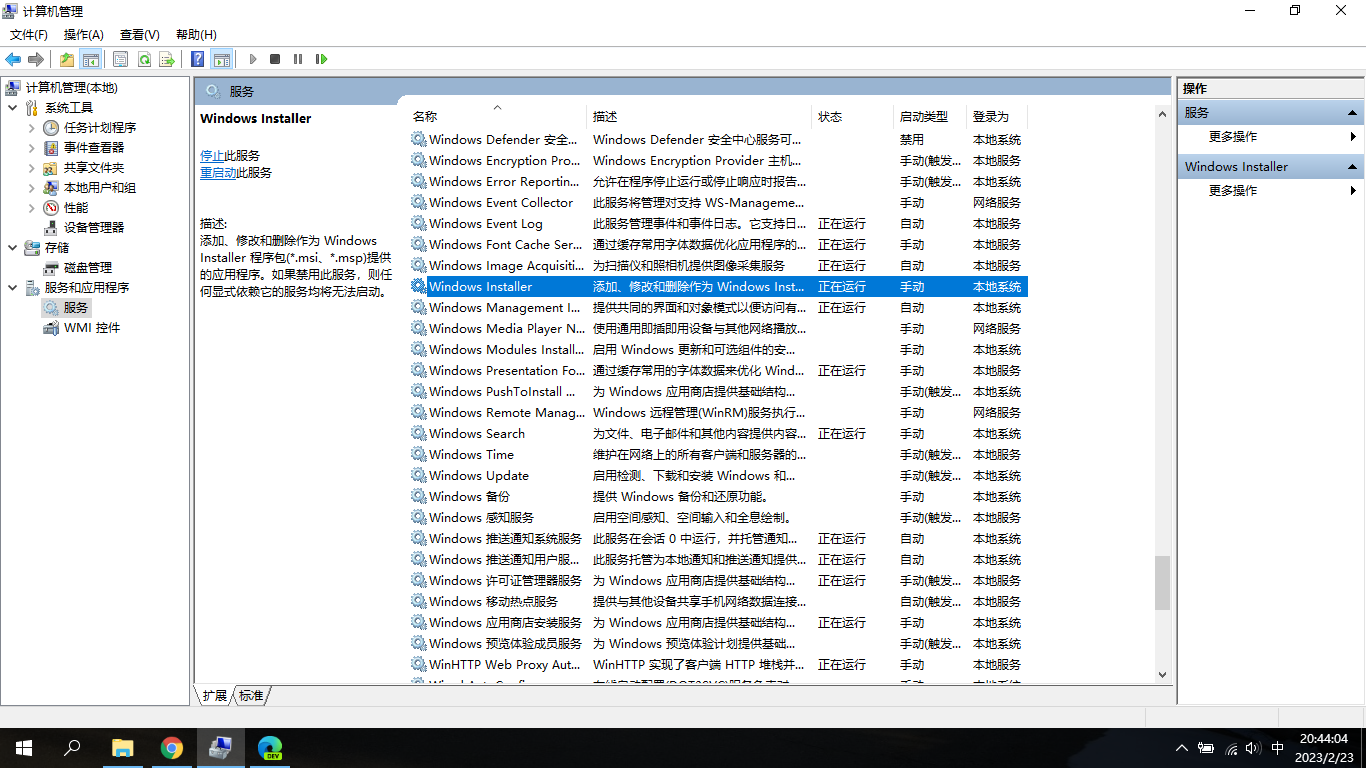Image resolution: width=1366 pixels, height=768 pixels.
Task: Click the 停止 service link
Action: coord(212,156)
